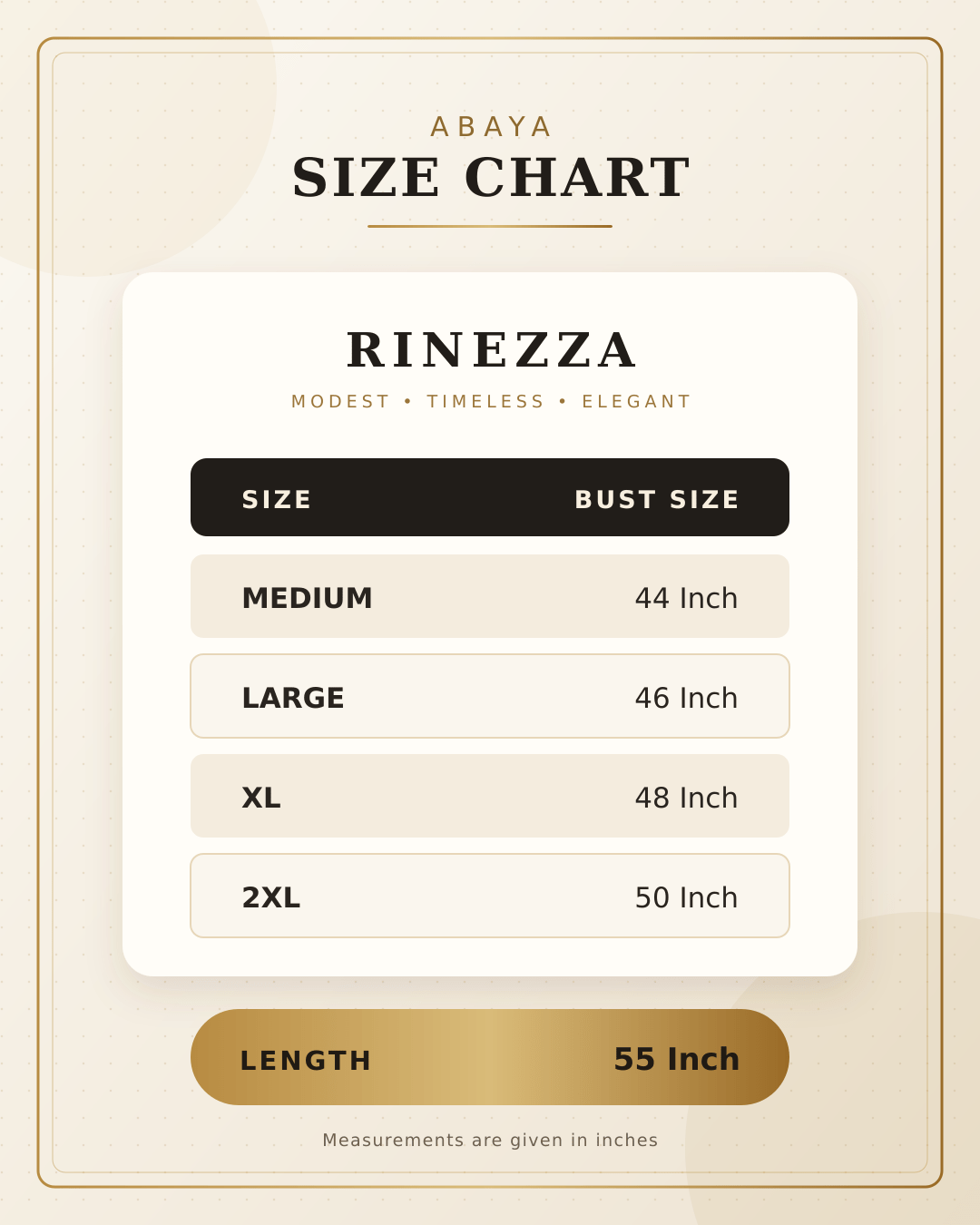This screenshot has width=980, height=1225.
Task: Click the 50 Inch bust value
Action: (x=686, y=897)
